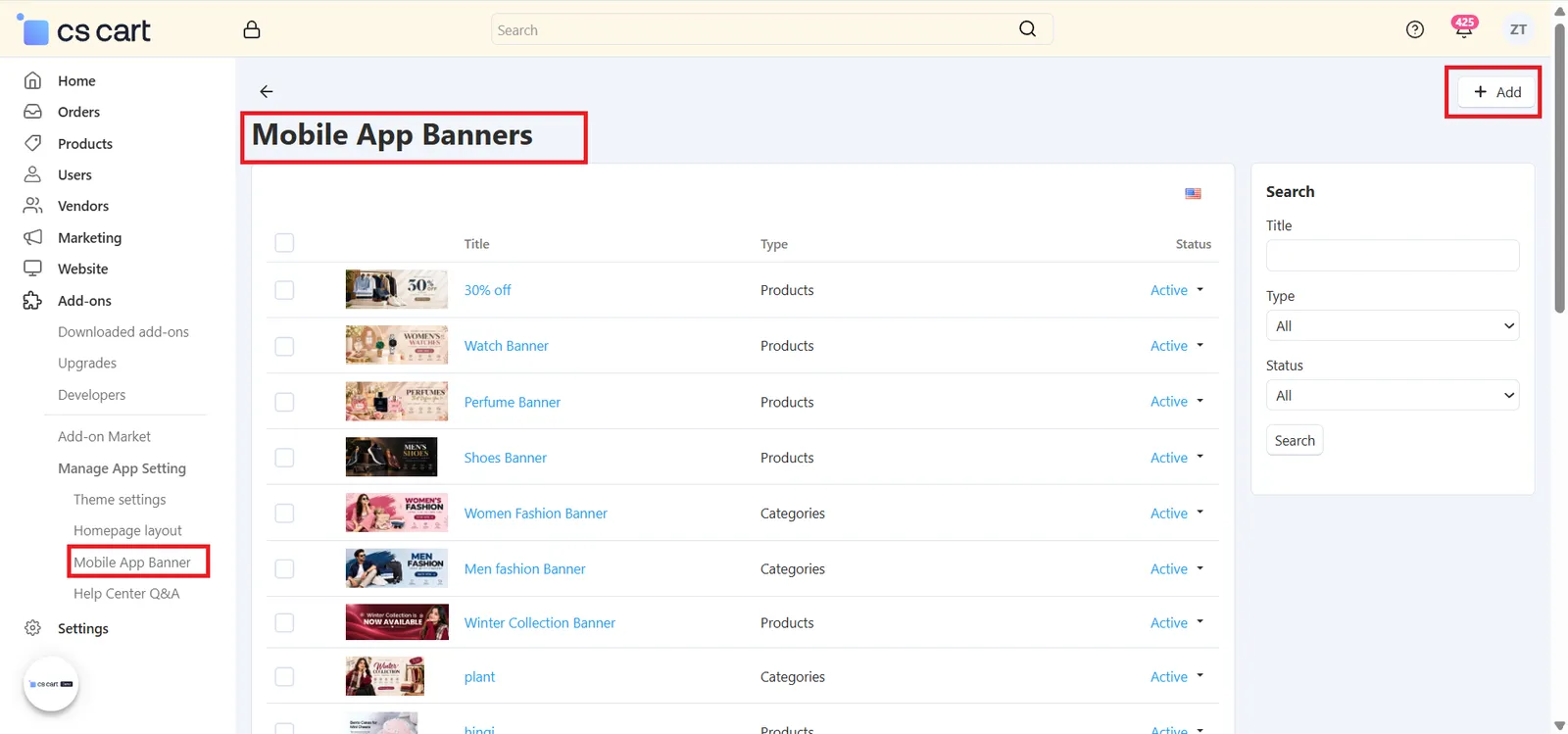
Task: Open Theme settings menu item
Action: coord(120,500)
